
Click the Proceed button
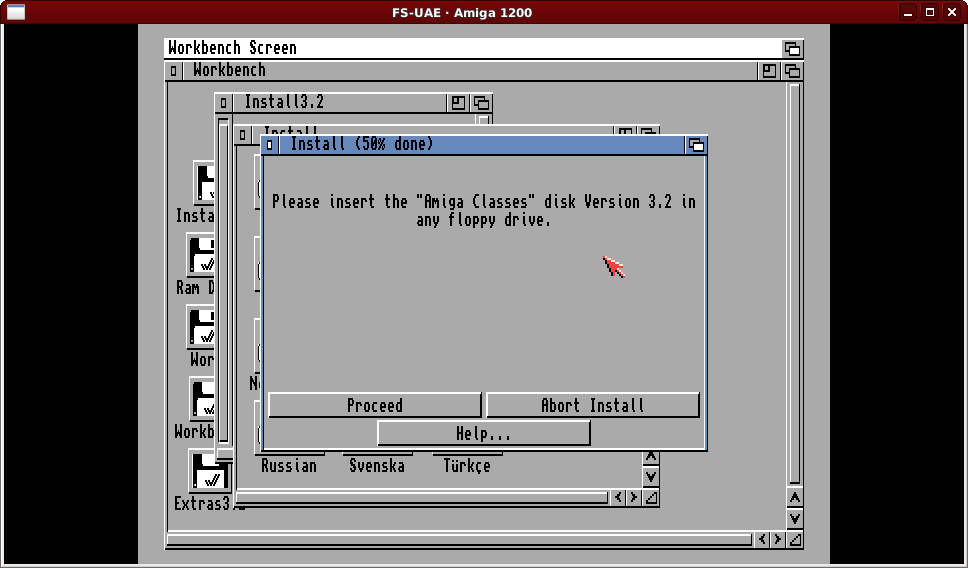click(375, 405)
